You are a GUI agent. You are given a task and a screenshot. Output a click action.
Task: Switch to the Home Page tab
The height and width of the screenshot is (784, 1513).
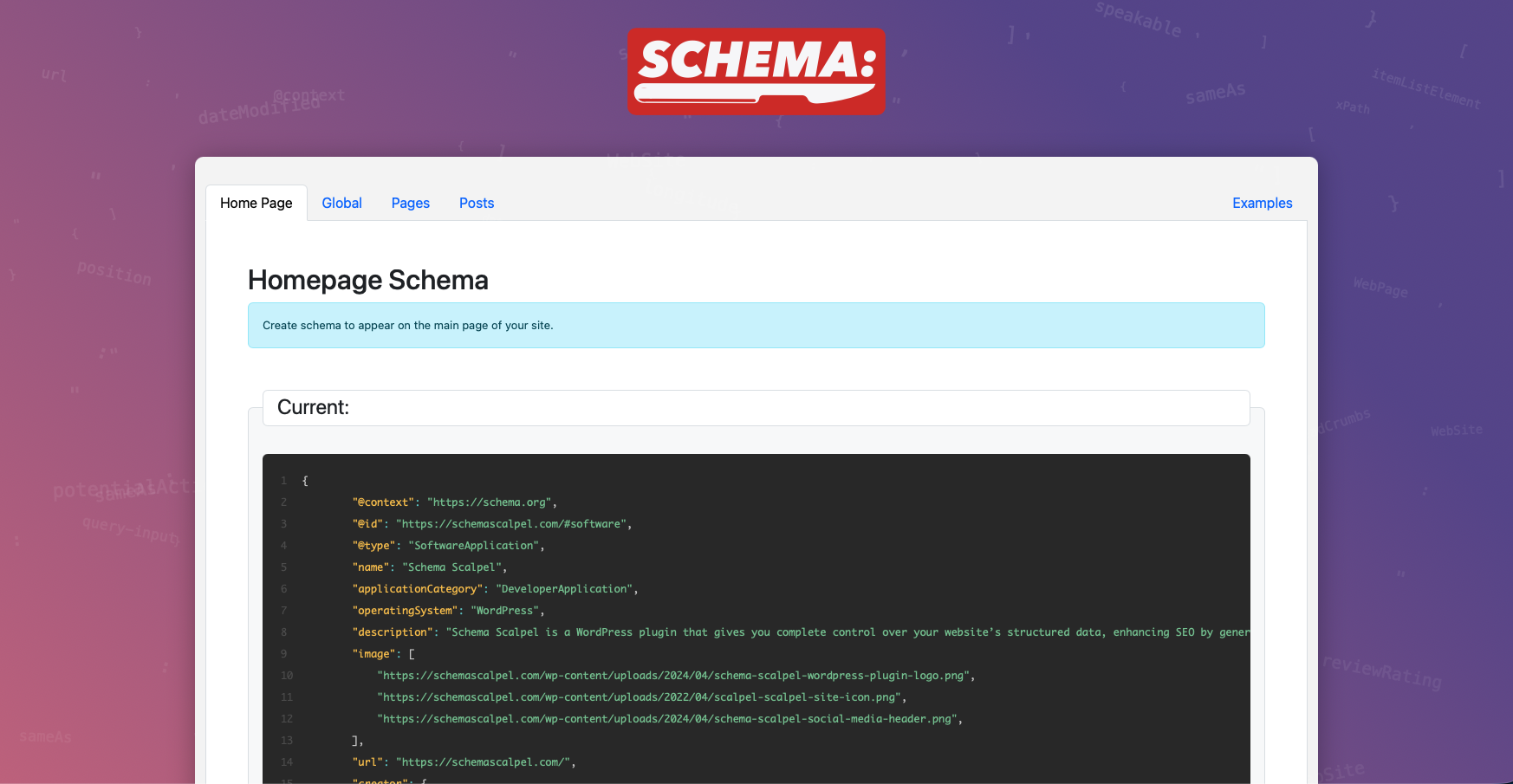[256, 203]
